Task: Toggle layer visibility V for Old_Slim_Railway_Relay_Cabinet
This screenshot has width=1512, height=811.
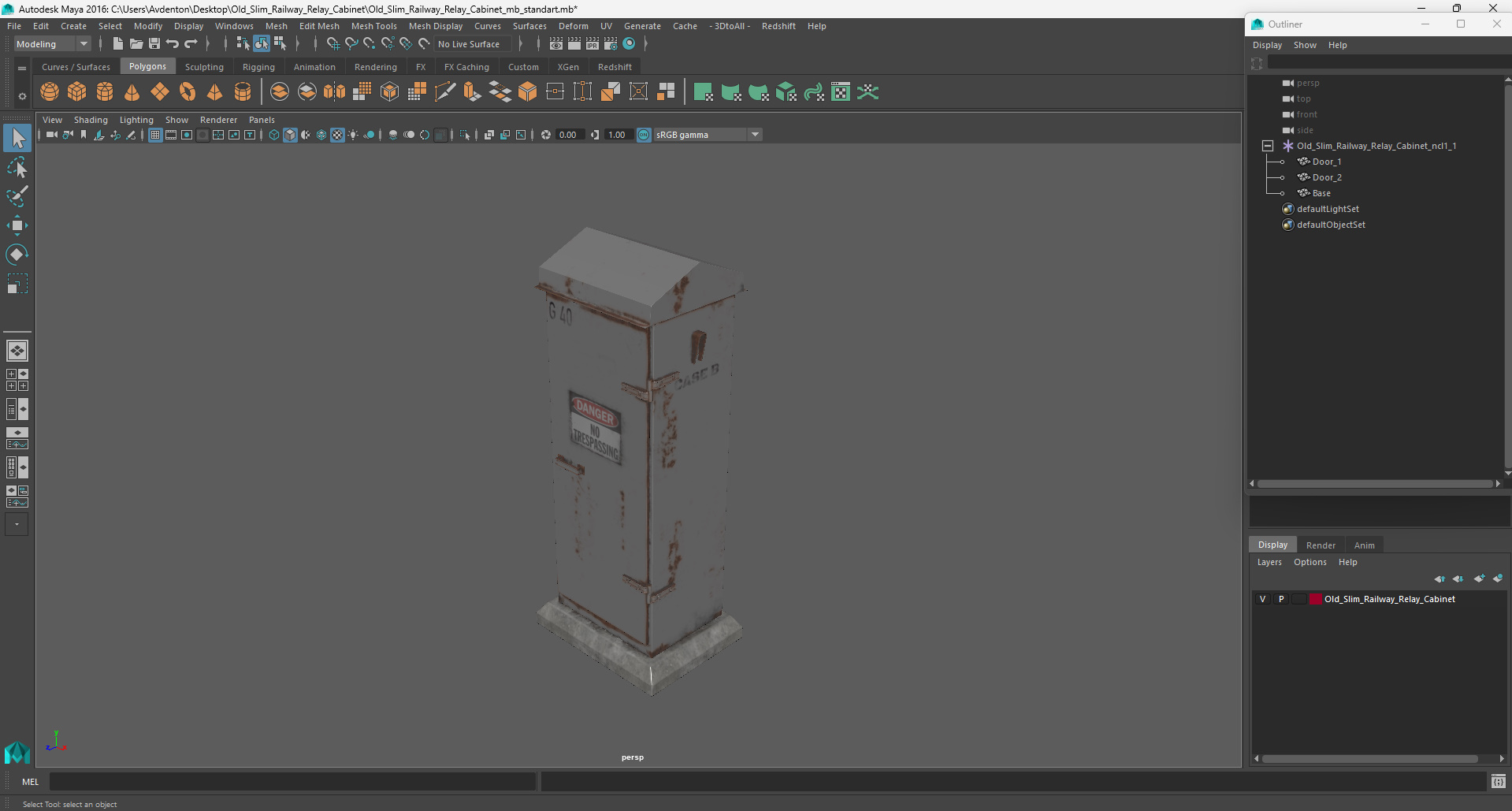Action: (x=1262, y=599)
